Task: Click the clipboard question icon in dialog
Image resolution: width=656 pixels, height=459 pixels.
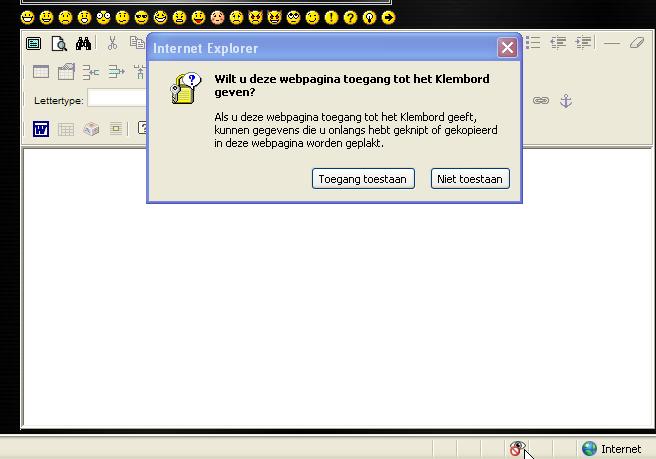Action: 185,88
